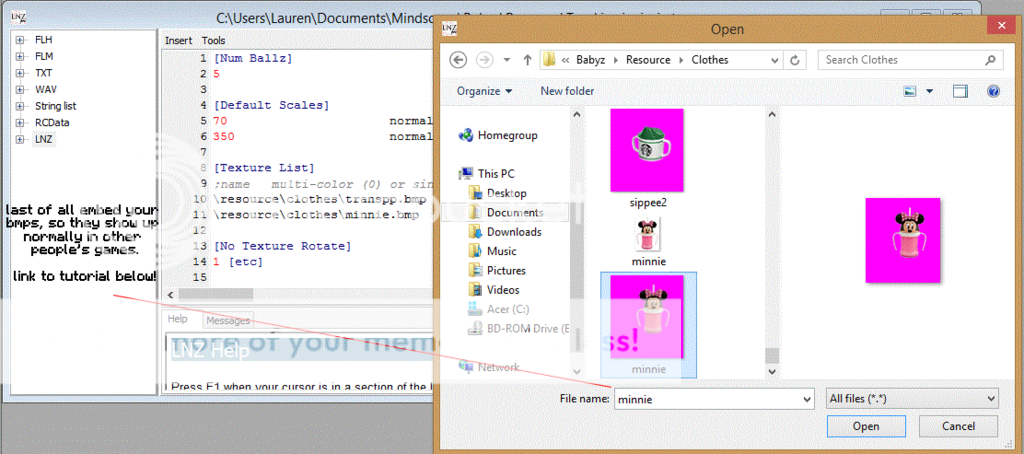Image resolution: width=1024 pixels, height=454 pixels.
Task: Click the [Texture List] line in editor
Action: point(264,169)
